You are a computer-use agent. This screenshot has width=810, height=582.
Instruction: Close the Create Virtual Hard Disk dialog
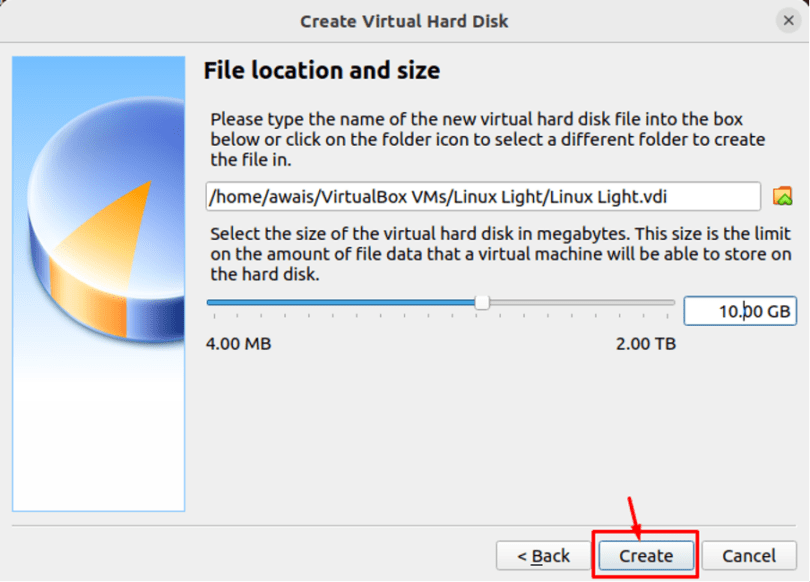789,21
